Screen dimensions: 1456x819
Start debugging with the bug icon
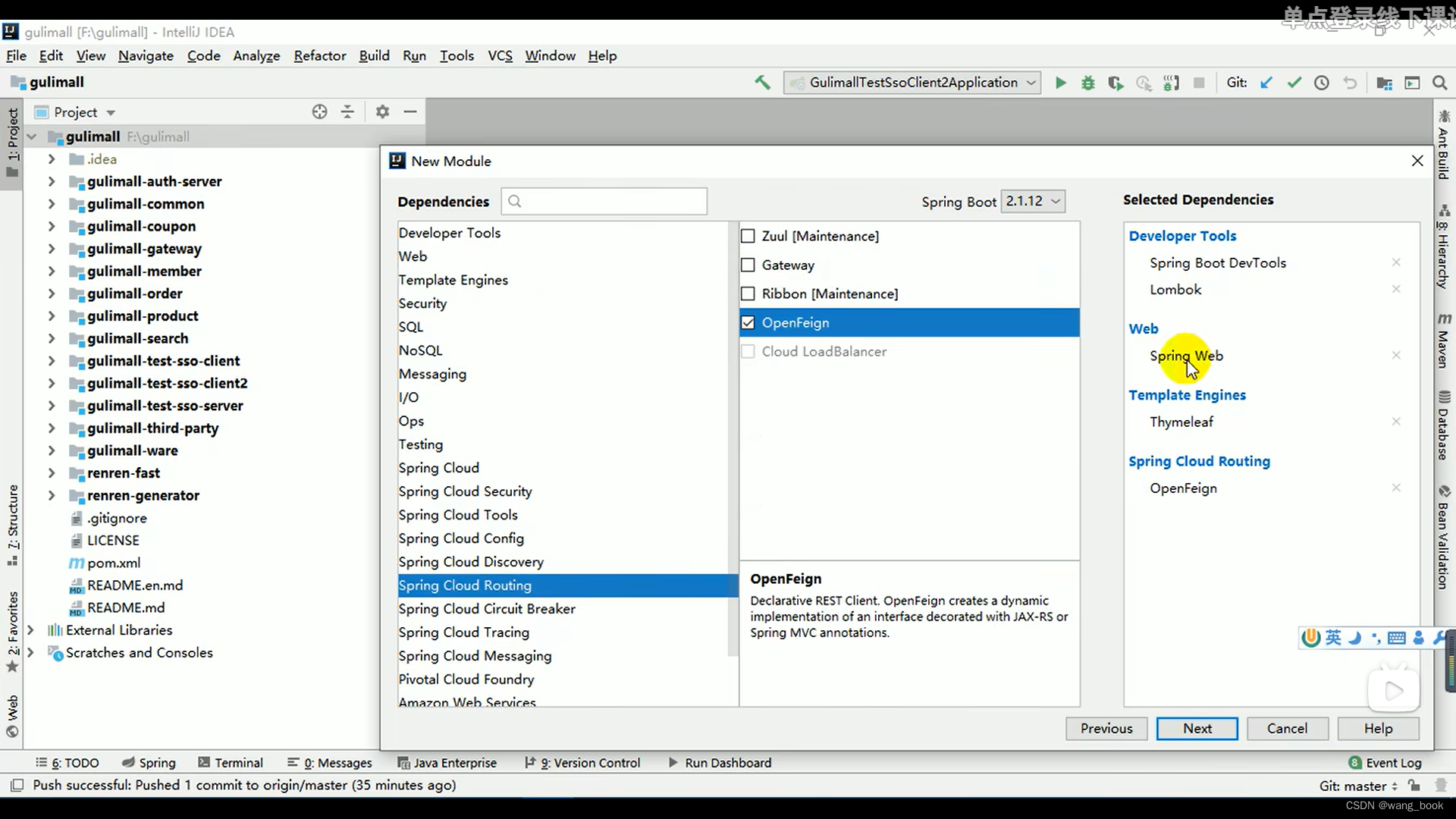tap(1087, 83)
